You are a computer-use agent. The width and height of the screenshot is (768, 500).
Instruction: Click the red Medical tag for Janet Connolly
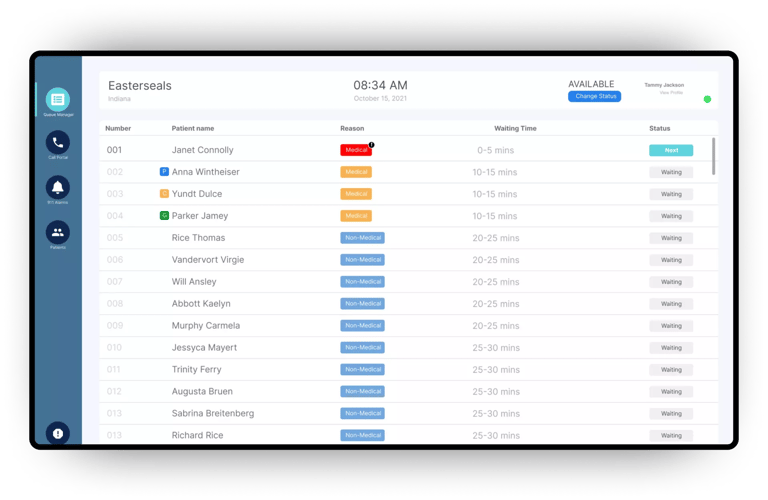tap(356, 150)
